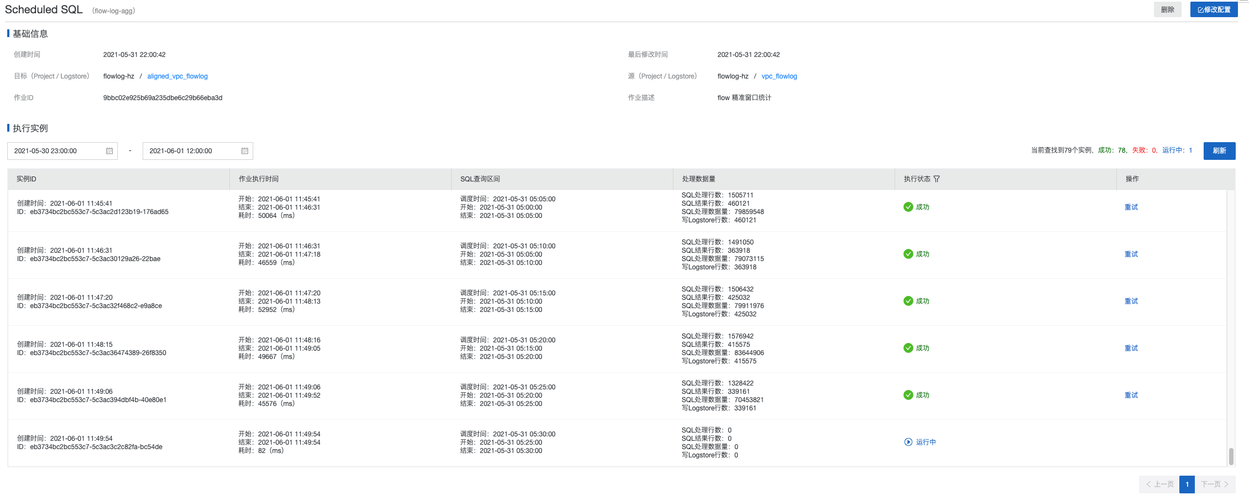Click the 执行实例 section heading
This screenshot has height=500, width=1249.
(30, 128)
